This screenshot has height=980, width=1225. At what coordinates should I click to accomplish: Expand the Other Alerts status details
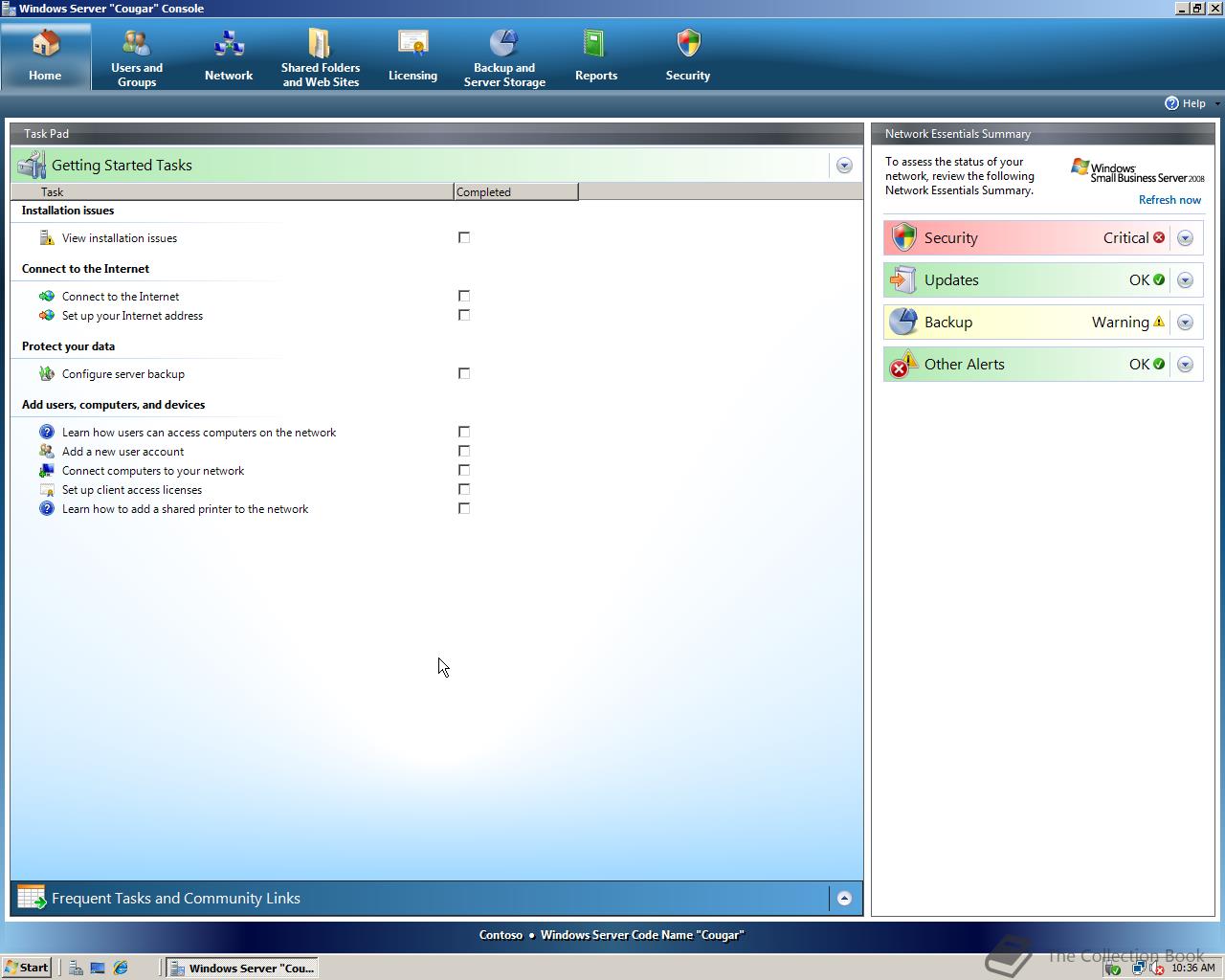click(x=1185, y=365)
